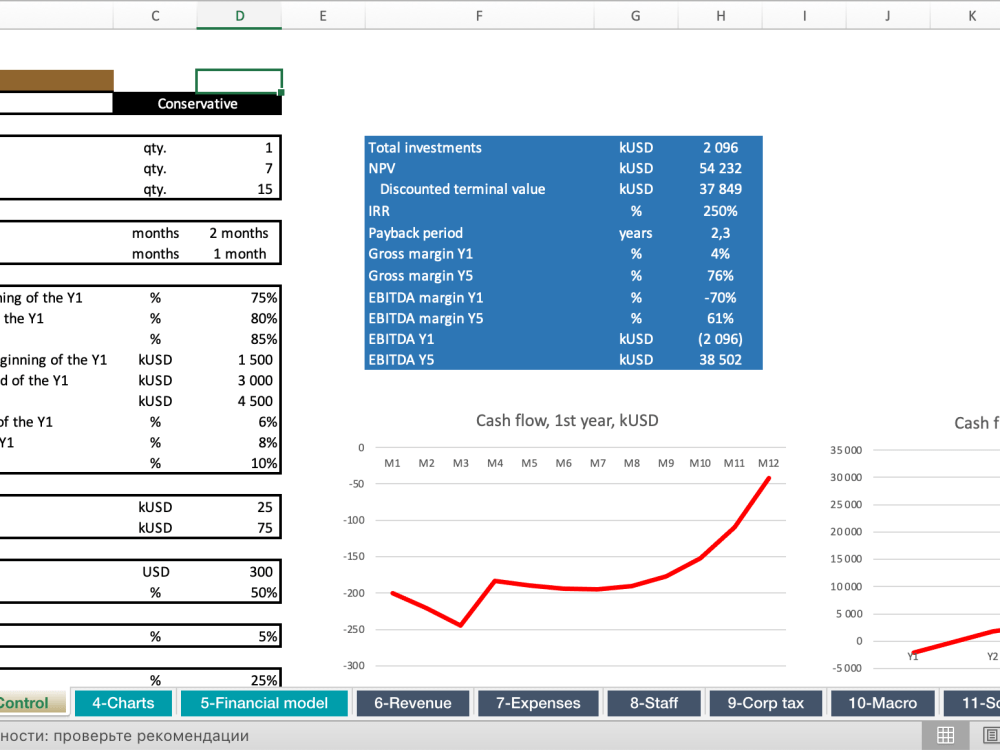Image resolution: width=1000 pixels, height=750 pixels.
Task: Select the entire column D header
Action: (x=239, y=16)
